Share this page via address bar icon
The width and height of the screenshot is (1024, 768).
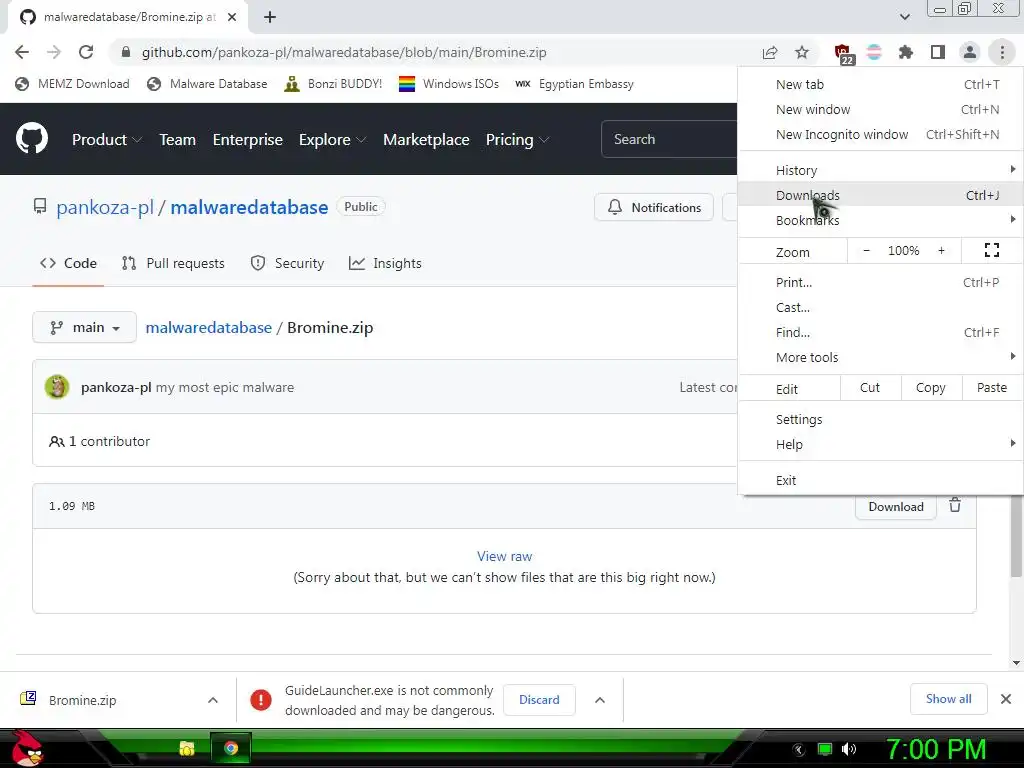(x=770, y=52)
